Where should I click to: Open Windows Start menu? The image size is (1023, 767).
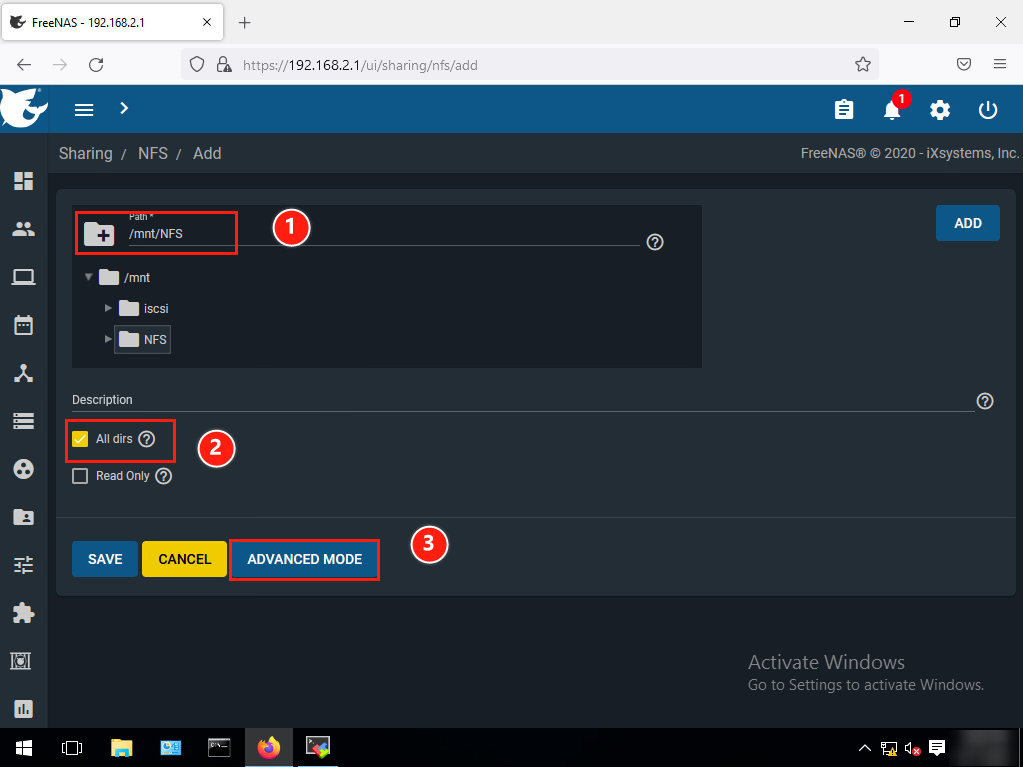click(x=24, y=747)
